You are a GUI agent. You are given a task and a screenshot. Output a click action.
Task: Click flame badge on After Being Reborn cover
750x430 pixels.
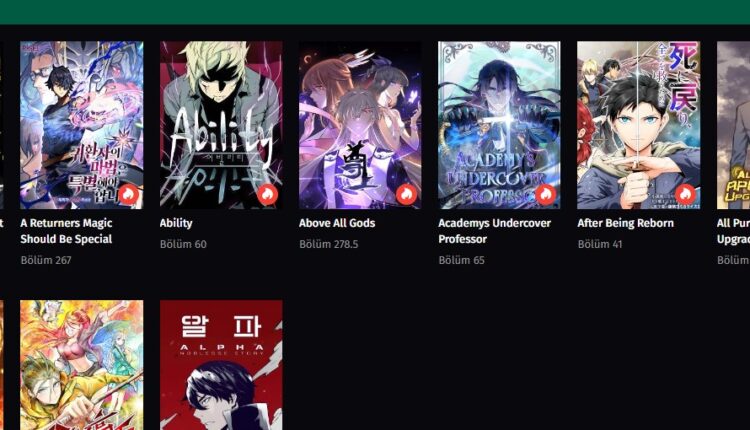coord(685,194)
